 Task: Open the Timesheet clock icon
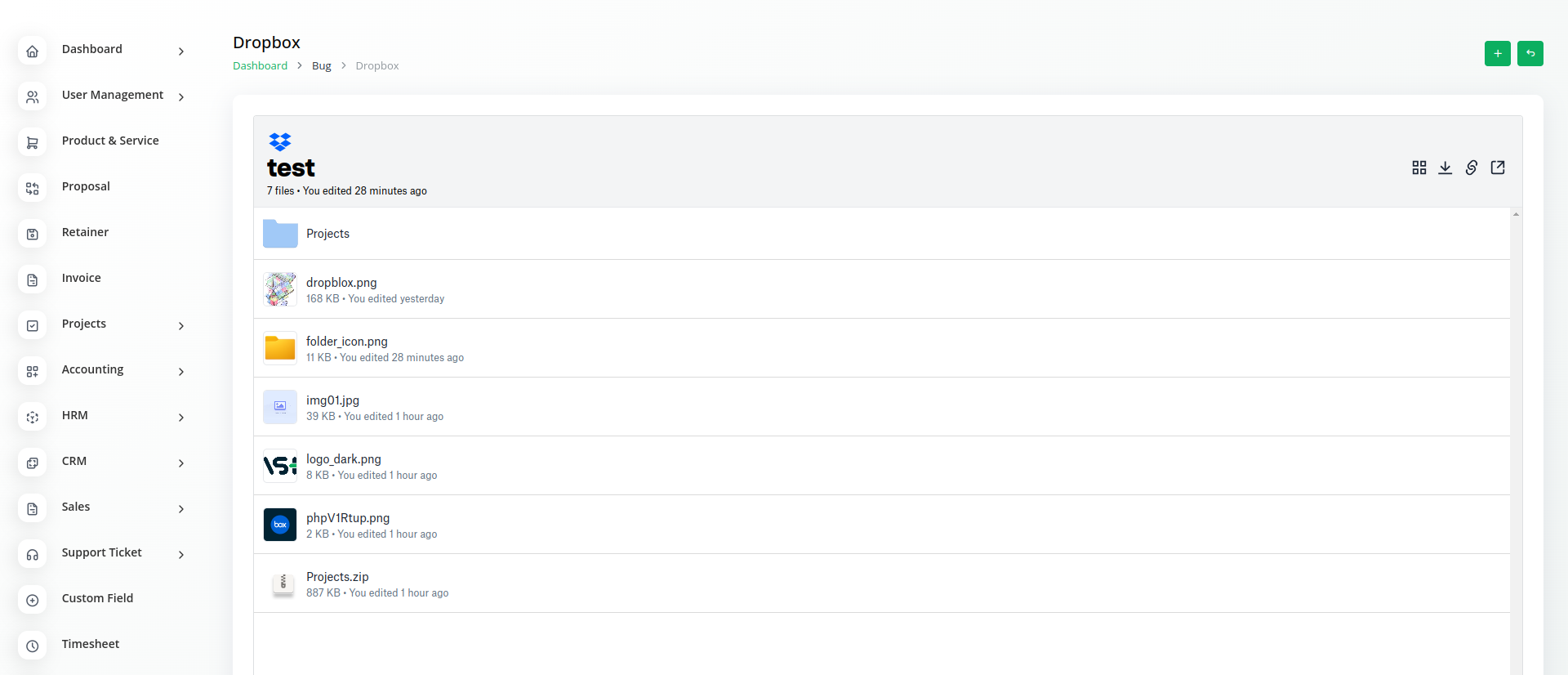(33, 646)
